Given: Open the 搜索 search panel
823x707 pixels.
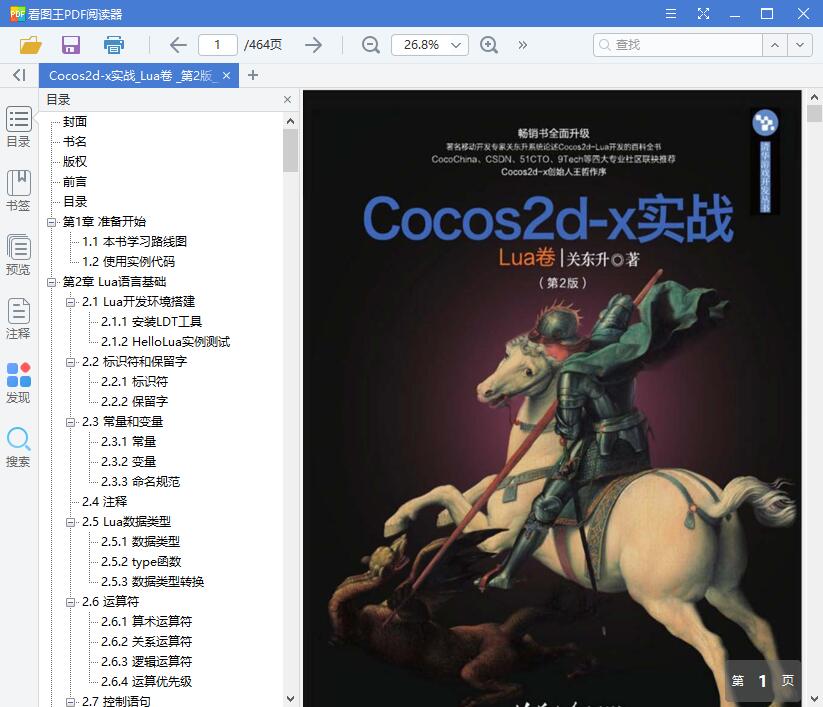Looking at the screenshot, I should 18,447.
